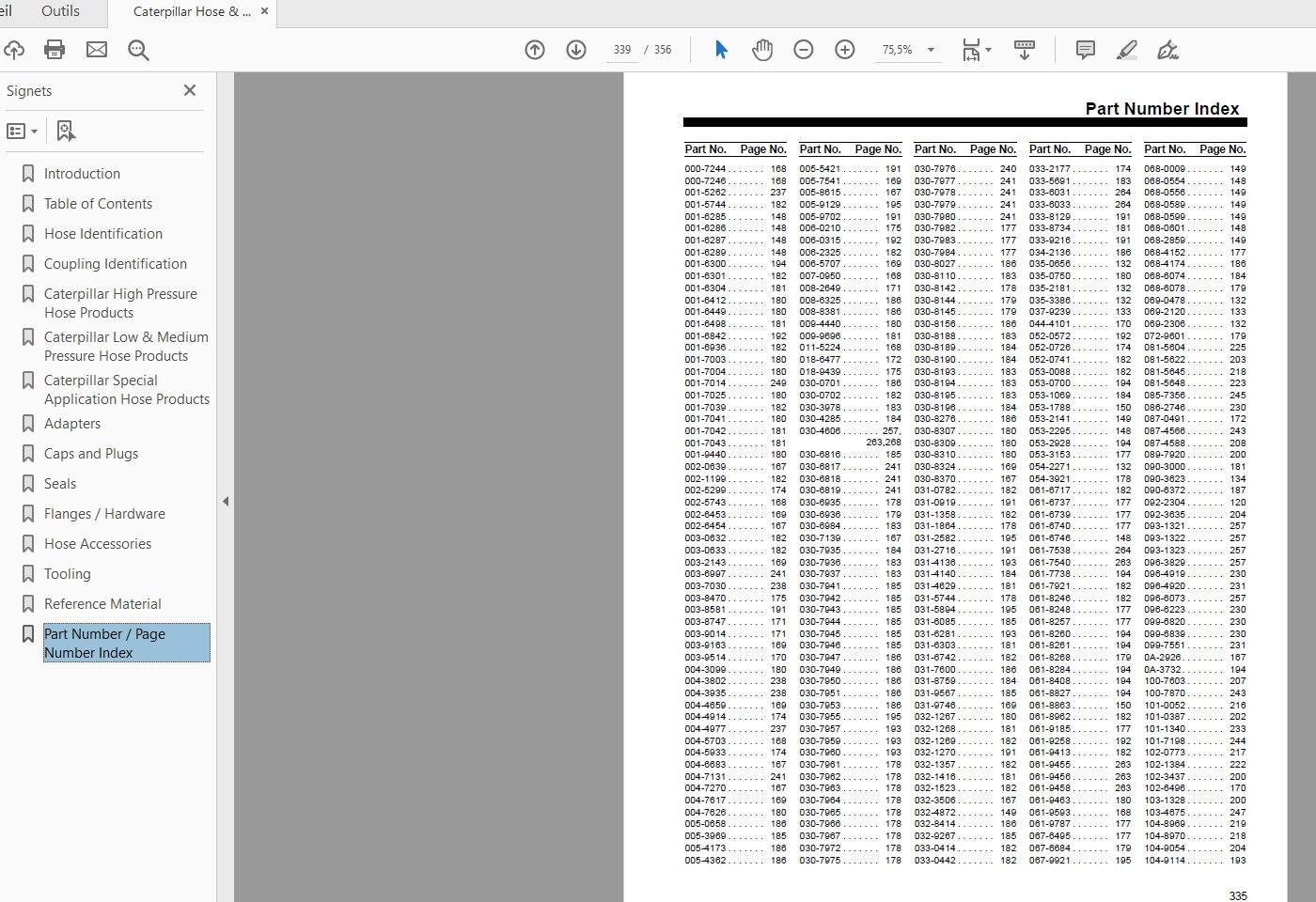Open Caterpillar High Pressure Hose Products bookmark
This screenshot has height=902, width=1316.
click(x=120, y=303)
